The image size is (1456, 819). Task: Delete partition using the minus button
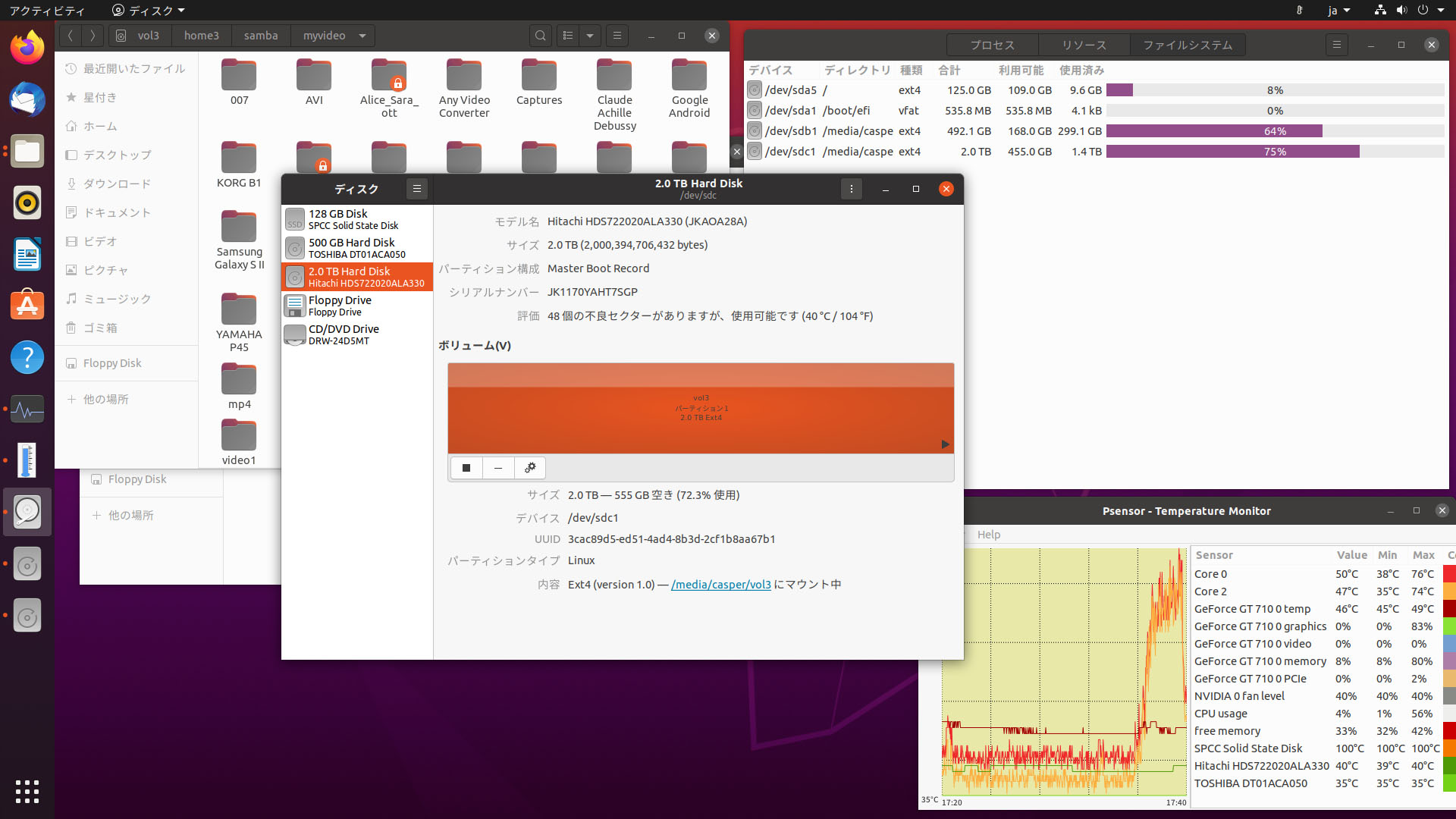[x=498, y=468]
